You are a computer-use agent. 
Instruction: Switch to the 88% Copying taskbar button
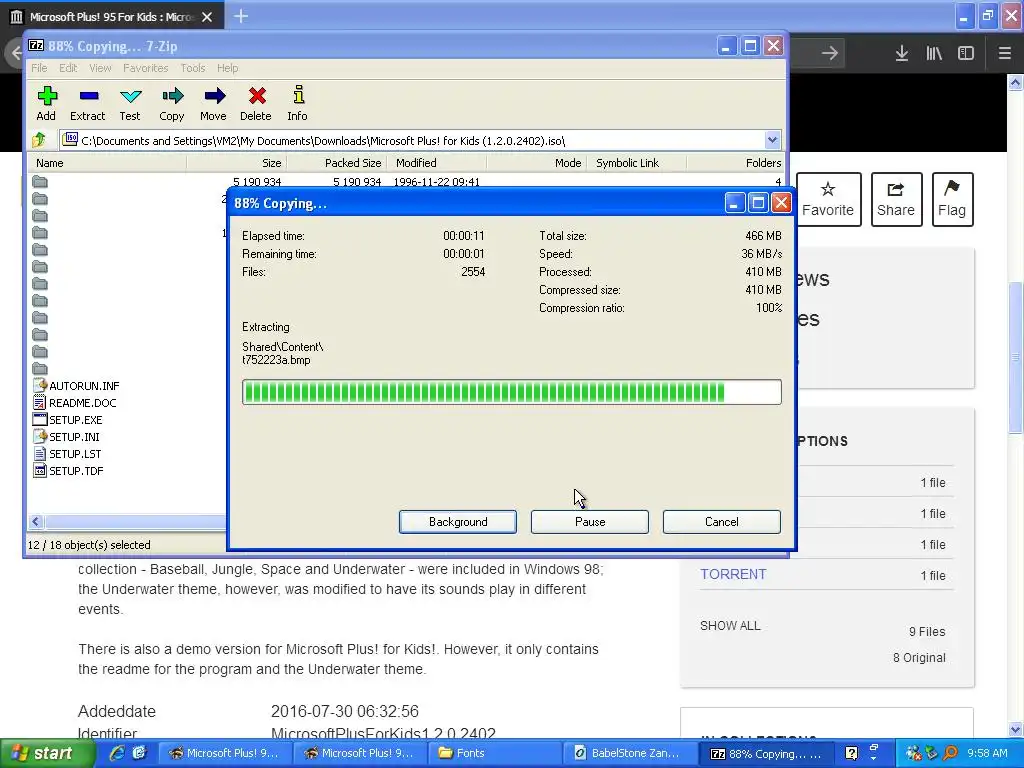(765, 753)
